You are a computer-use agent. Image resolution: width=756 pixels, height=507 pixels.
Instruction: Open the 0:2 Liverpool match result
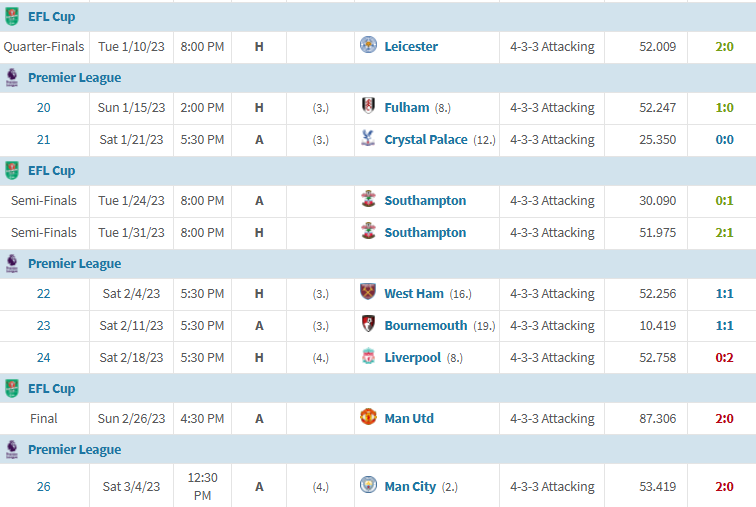coord(724,358)
